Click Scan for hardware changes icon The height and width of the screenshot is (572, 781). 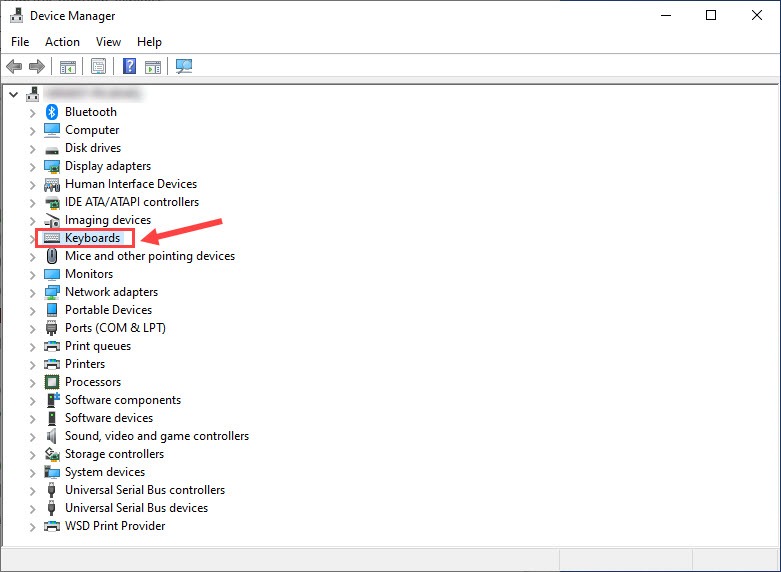click(184, 67)
